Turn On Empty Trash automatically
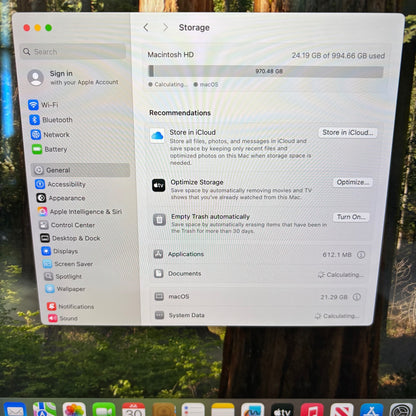Viewport: 416px width, 416px height. pos(351,217)
